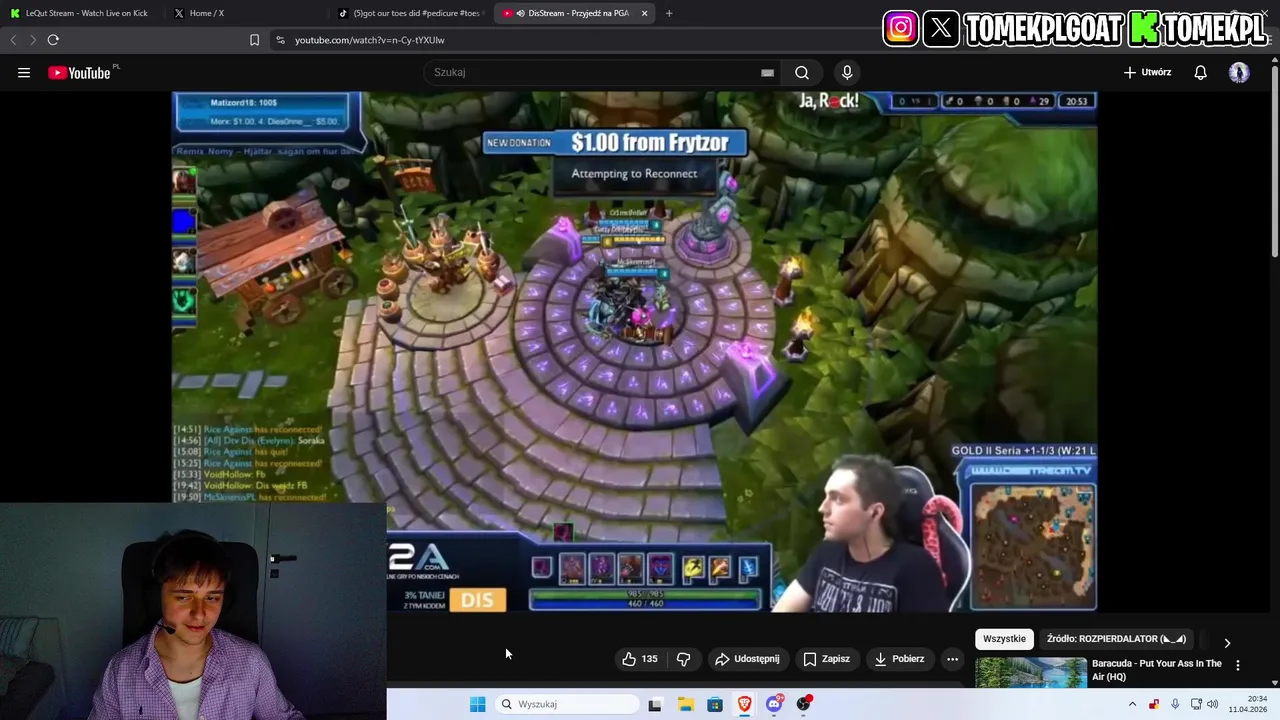Click the Utwórz create button
Image resolution: width=1280 pixels, height=720 pixels.
coord(1147,72)
